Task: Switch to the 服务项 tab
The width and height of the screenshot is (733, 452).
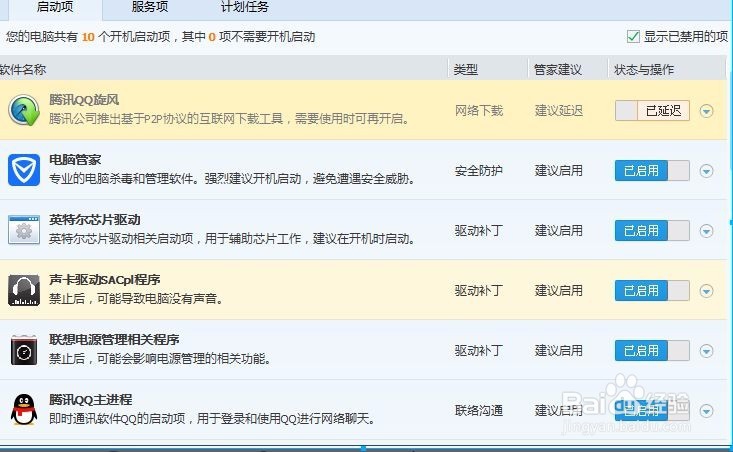Action: pyautogui.click(x=150, y=7)
